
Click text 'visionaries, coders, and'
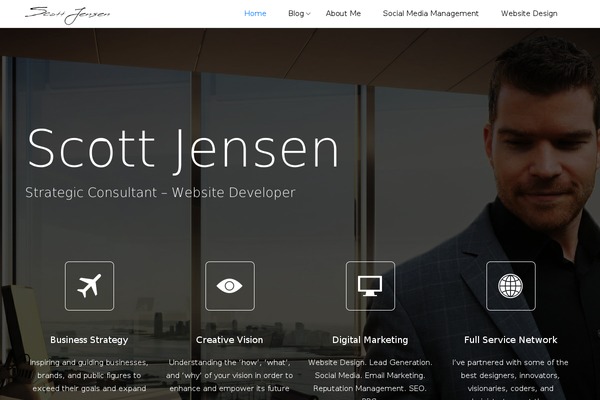[x=510, y=389]
